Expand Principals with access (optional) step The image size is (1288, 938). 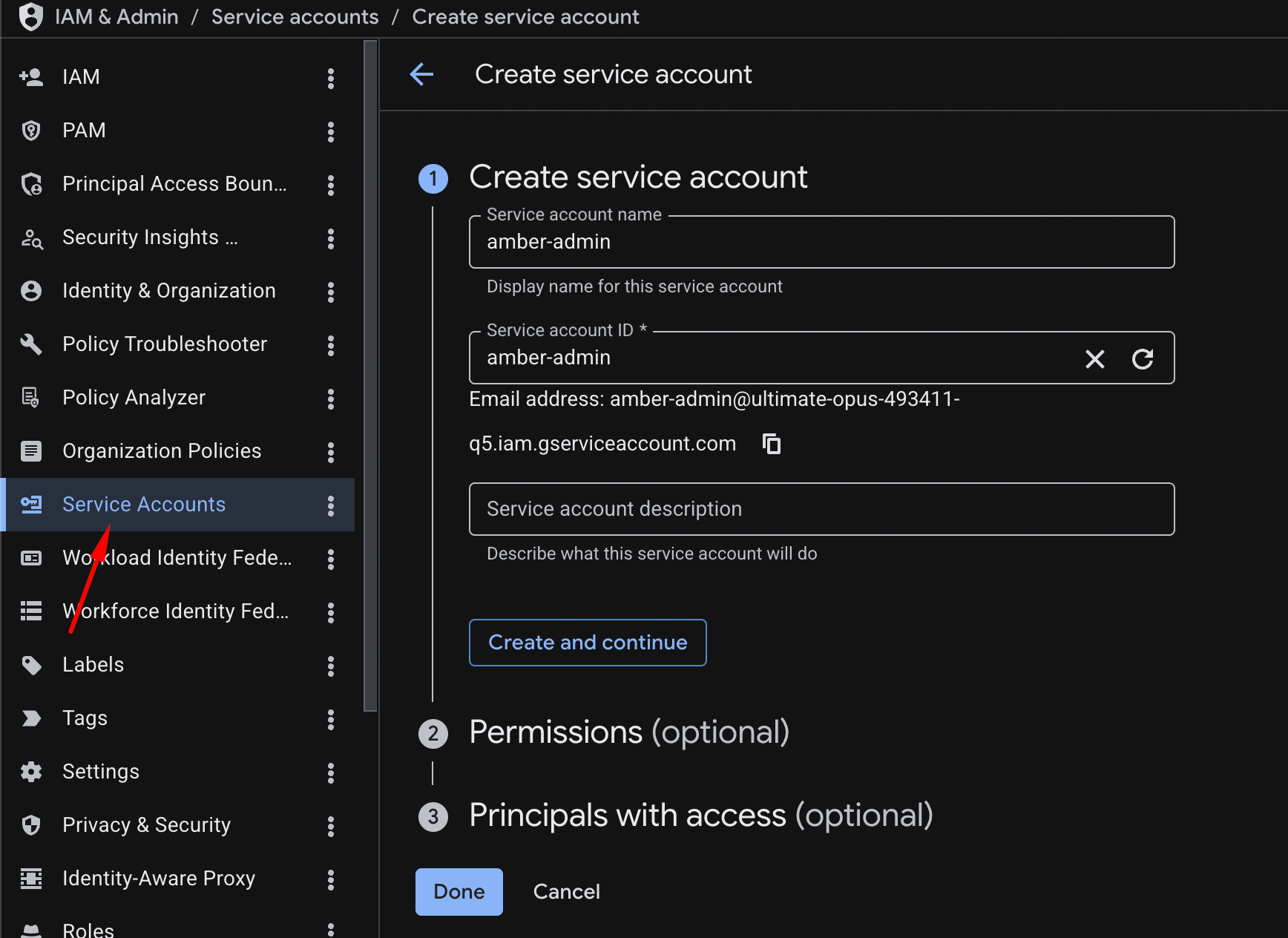701,816
